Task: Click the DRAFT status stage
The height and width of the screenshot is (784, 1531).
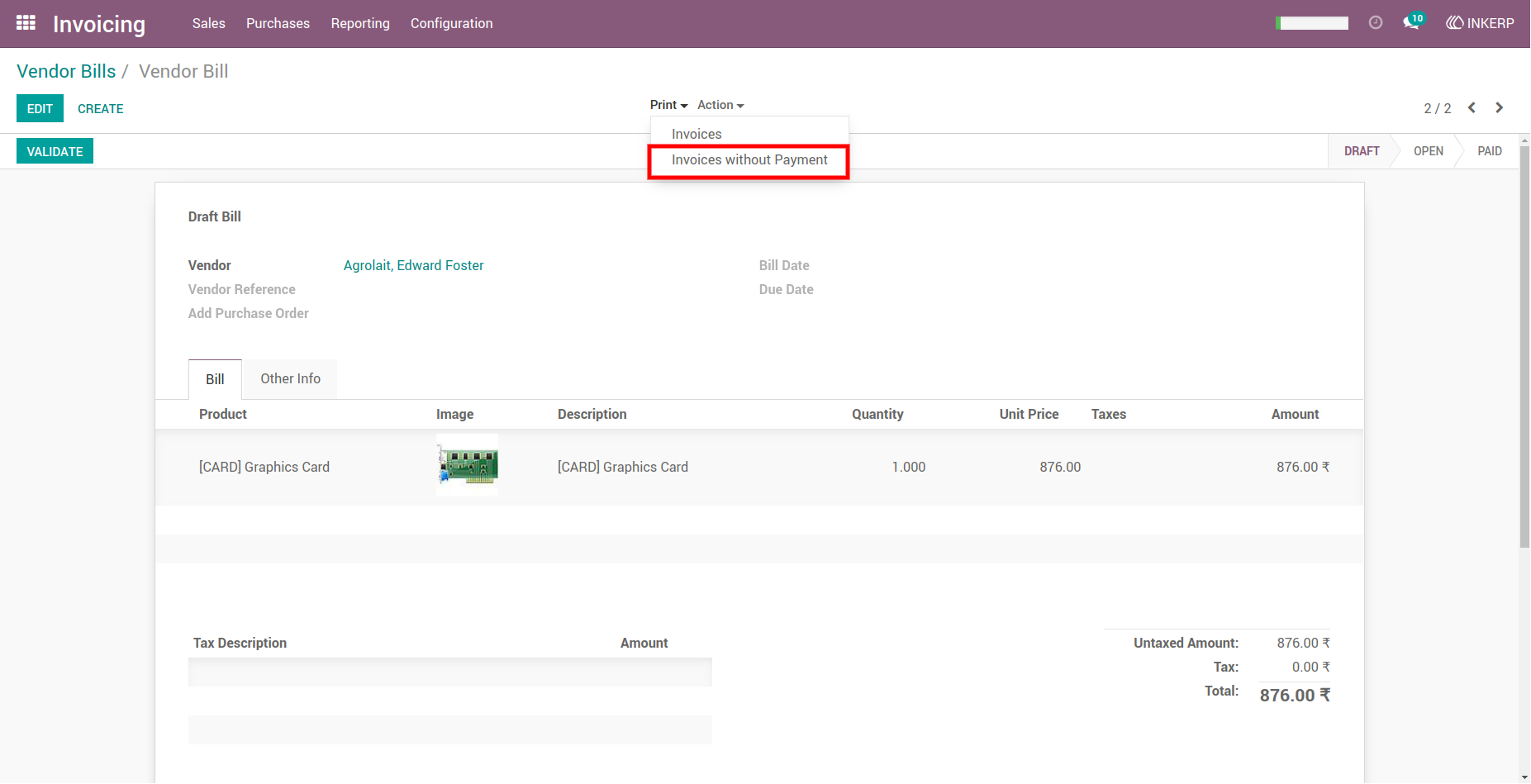Action: pyautogui.click(x=1361, y=151)
